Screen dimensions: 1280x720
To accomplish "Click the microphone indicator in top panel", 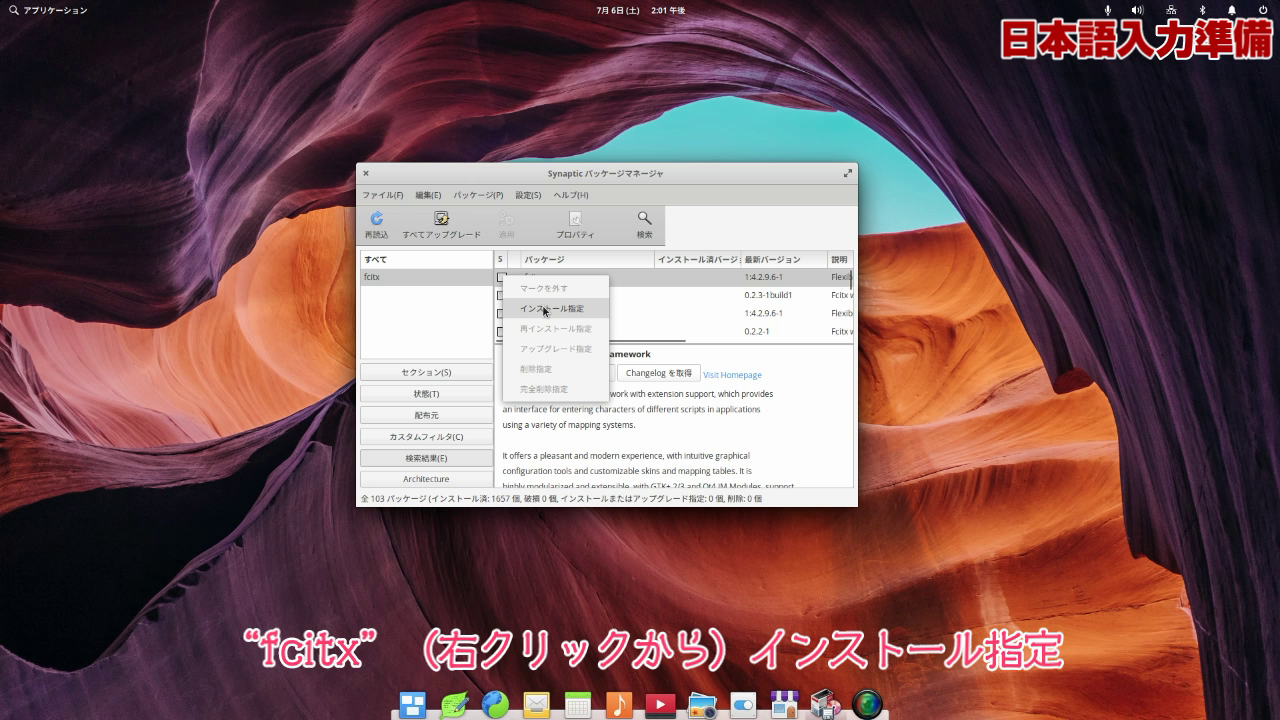I will point(1107,10).
